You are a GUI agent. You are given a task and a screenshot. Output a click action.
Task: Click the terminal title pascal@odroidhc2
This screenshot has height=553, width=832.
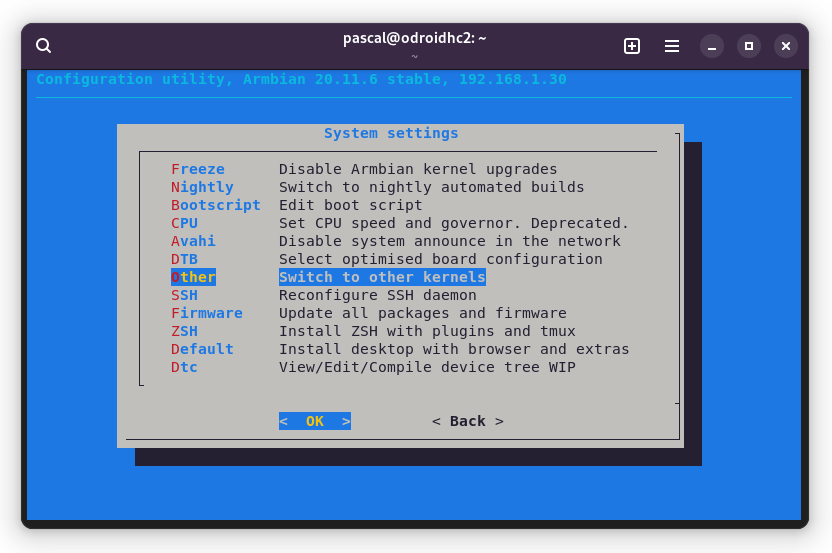(414, 38)
